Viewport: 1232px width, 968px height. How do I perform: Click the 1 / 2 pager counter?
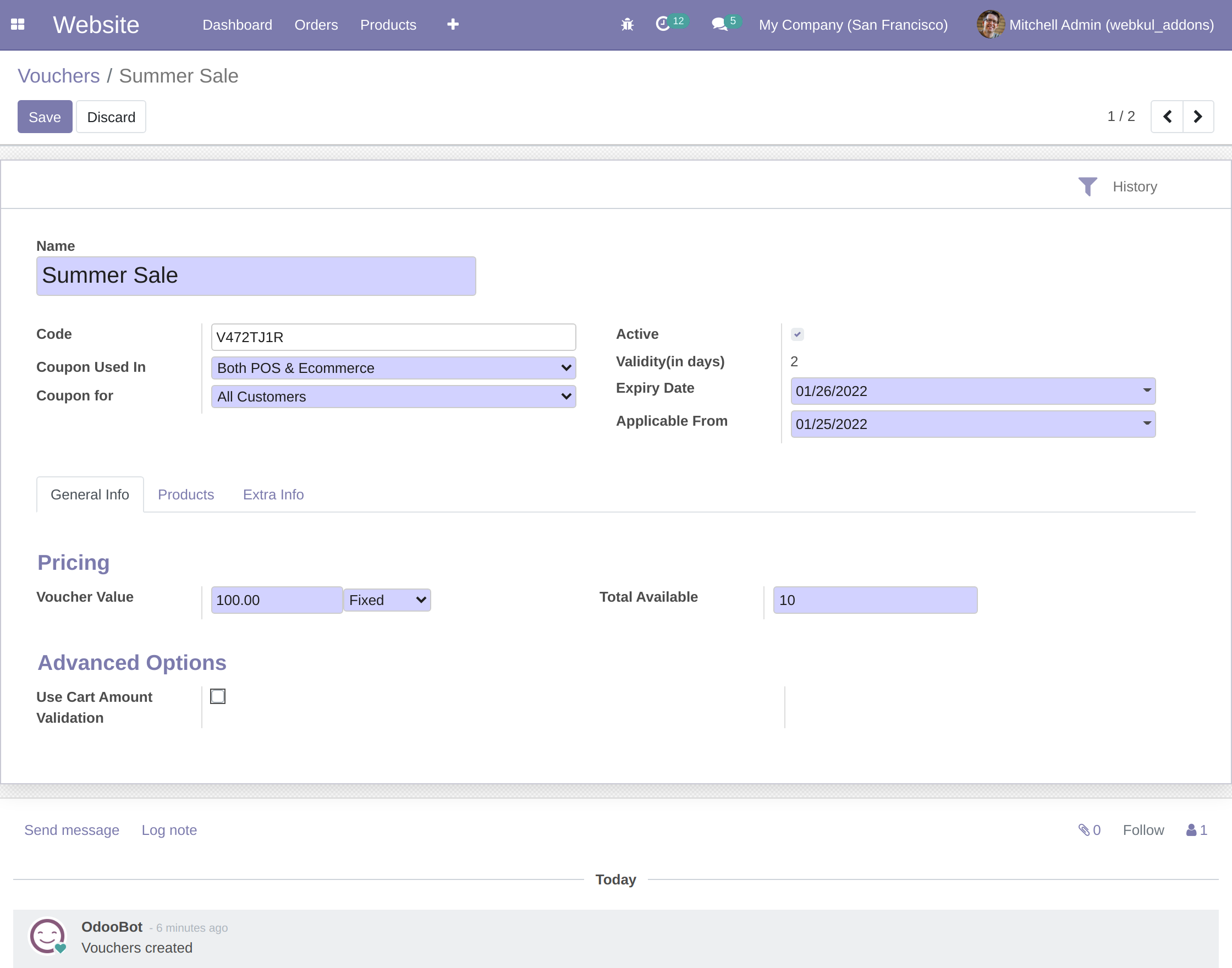pyautogui.click(x=1120, y=117)
